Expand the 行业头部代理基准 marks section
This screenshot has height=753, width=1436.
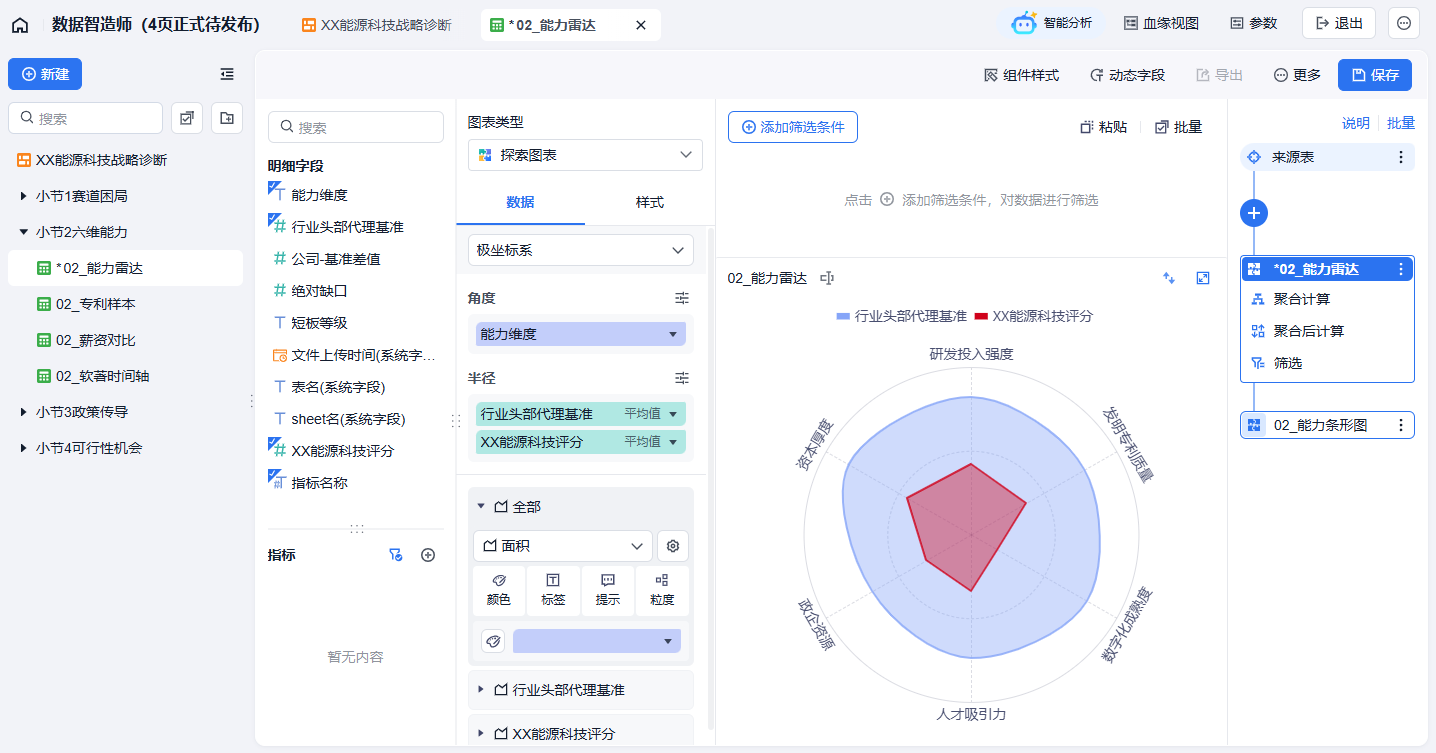[x=481, y=690]
